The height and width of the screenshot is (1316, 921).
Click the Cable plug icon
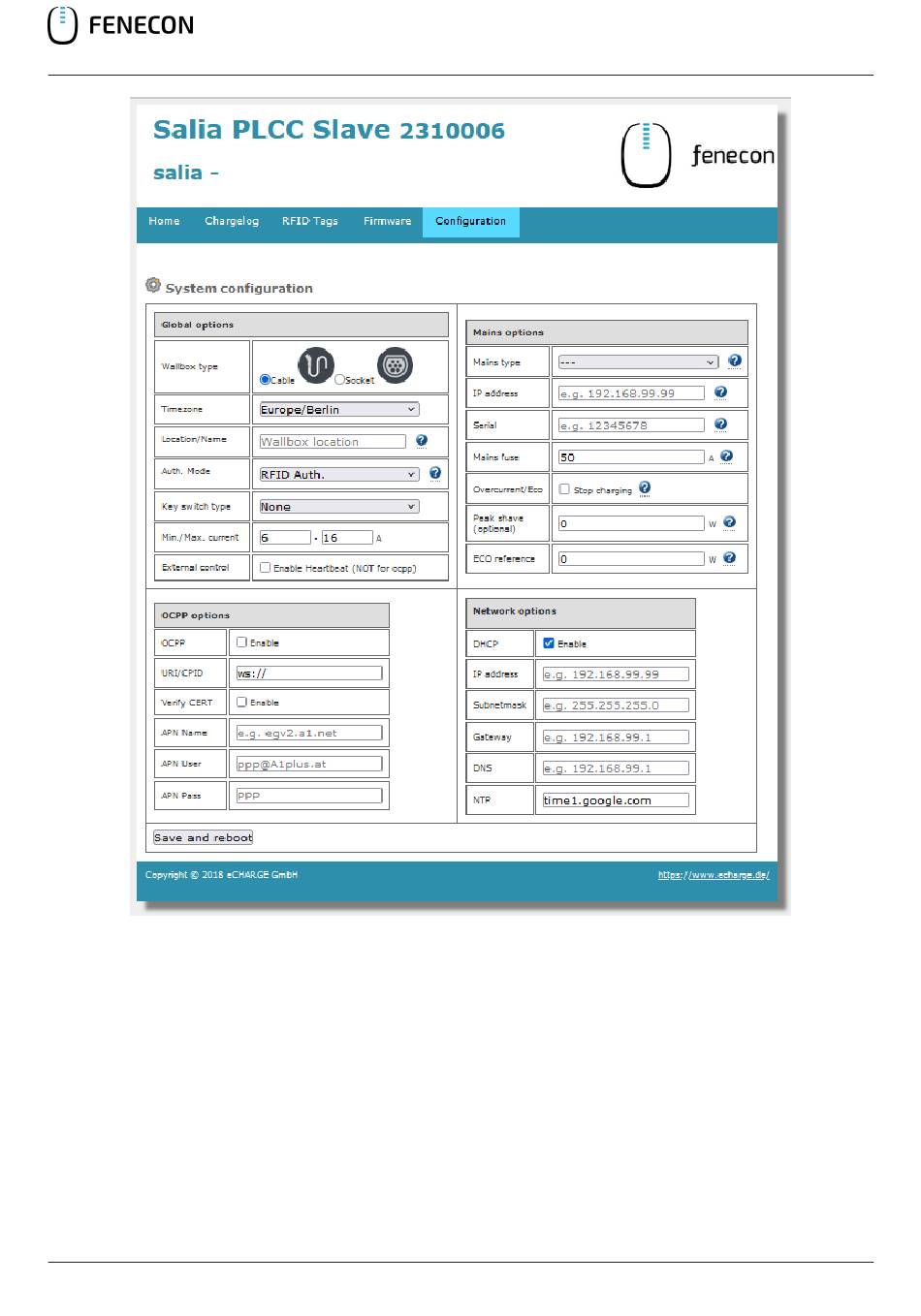[315, 365]
